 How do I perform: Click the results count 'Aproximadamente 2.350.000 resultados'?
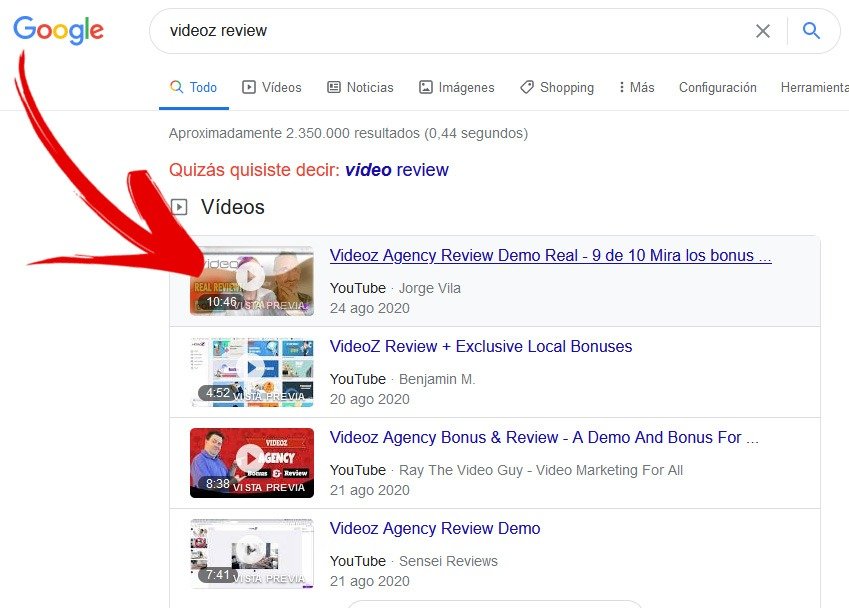click(x=294, y=133)
